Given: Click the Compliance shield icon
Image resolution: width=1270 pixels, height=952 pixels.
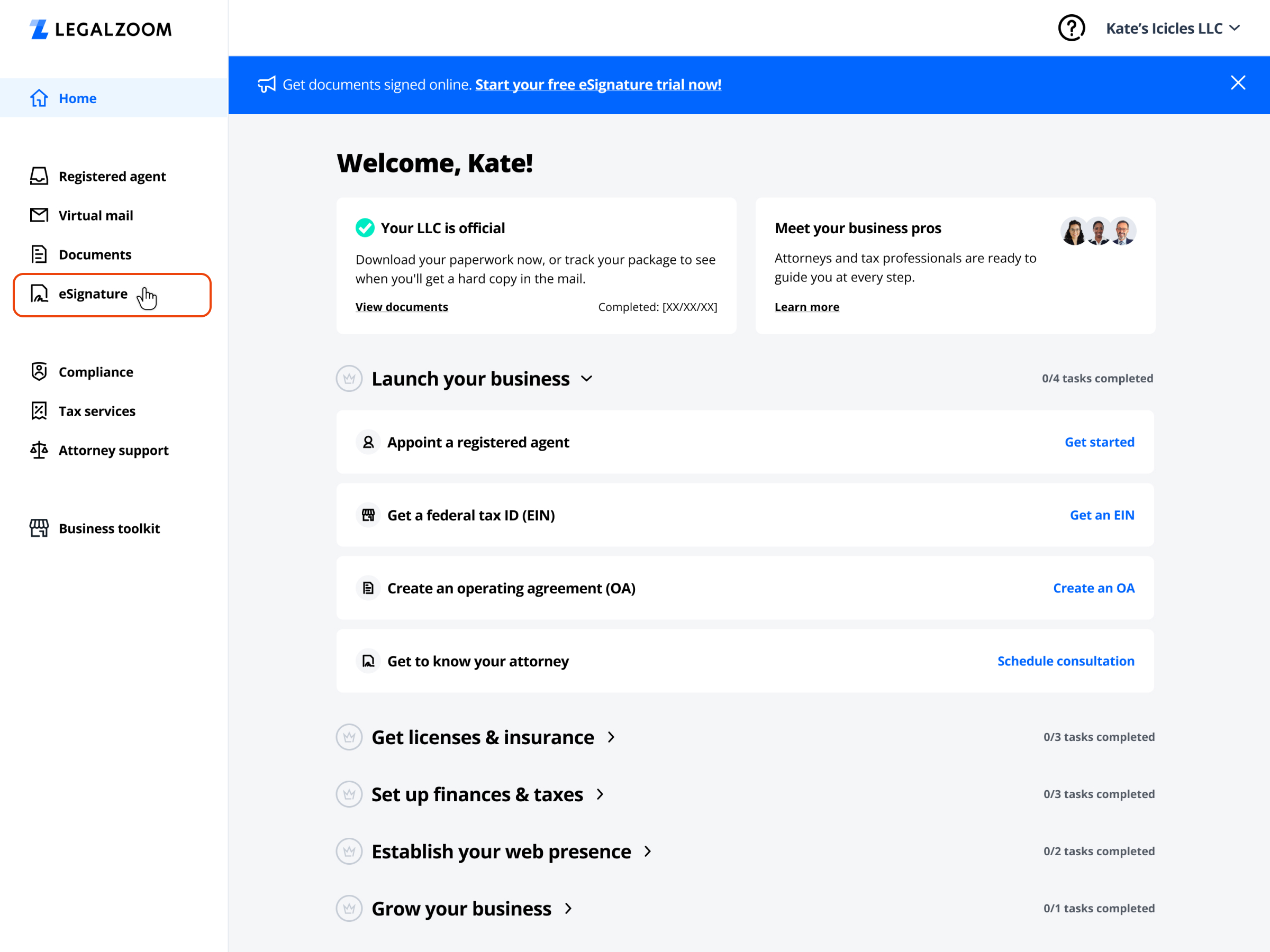Looking at the screenshot, I should 39,372.
